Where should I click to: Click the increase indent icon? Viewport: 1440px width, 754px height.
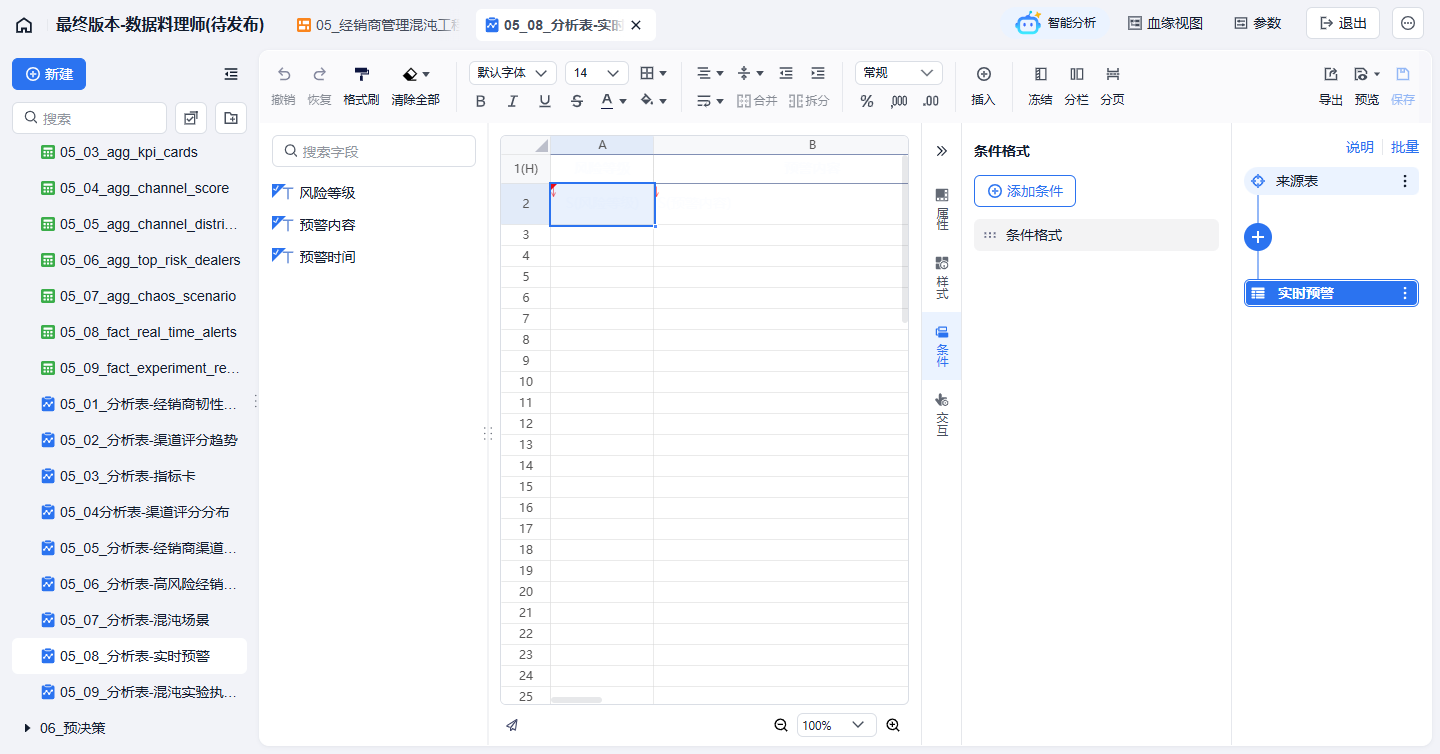[x=818, y=73]
